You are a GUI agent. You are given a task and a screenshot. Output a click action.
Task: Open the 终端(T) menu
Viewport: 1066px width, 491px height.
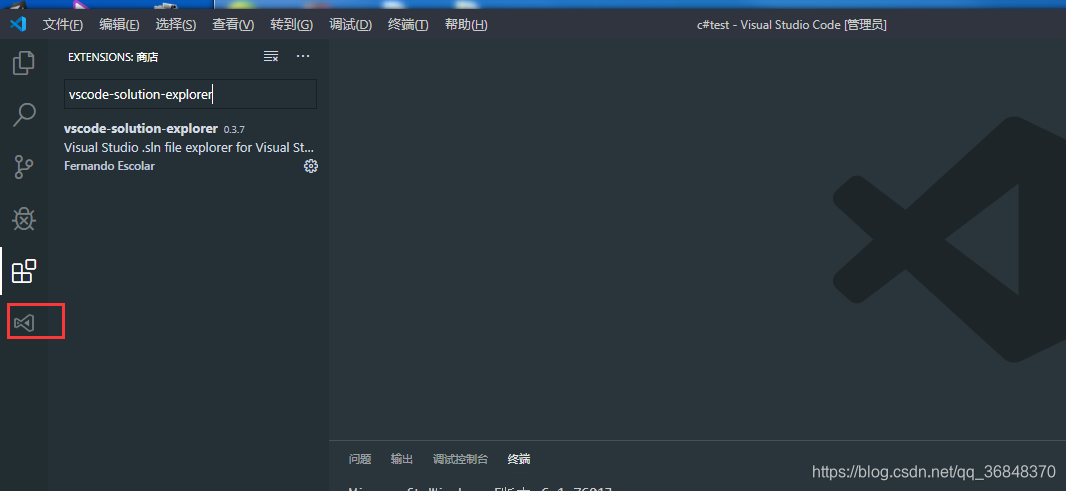point(408,24)
